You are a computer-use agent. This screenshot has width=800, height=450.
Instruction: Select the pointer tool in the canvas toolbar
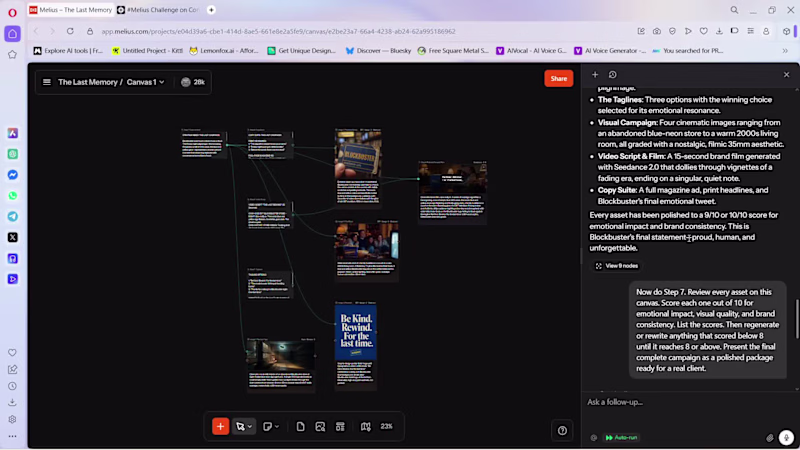click(x=240, y=427)
